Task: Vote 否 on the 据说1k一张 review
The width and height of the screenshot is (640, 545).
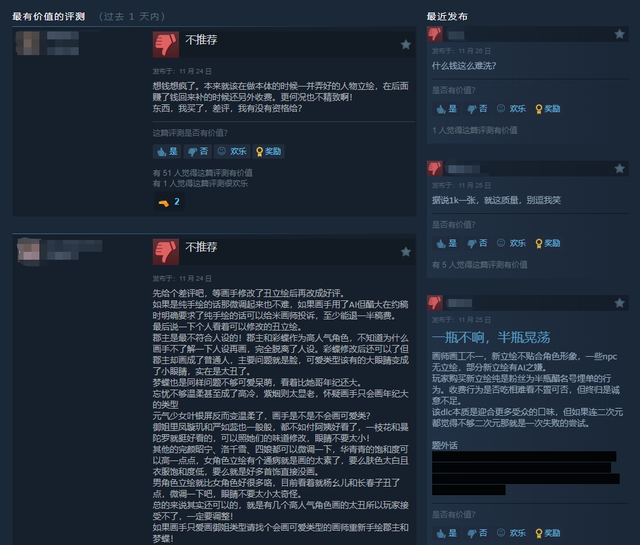Action: coord(477,243)
